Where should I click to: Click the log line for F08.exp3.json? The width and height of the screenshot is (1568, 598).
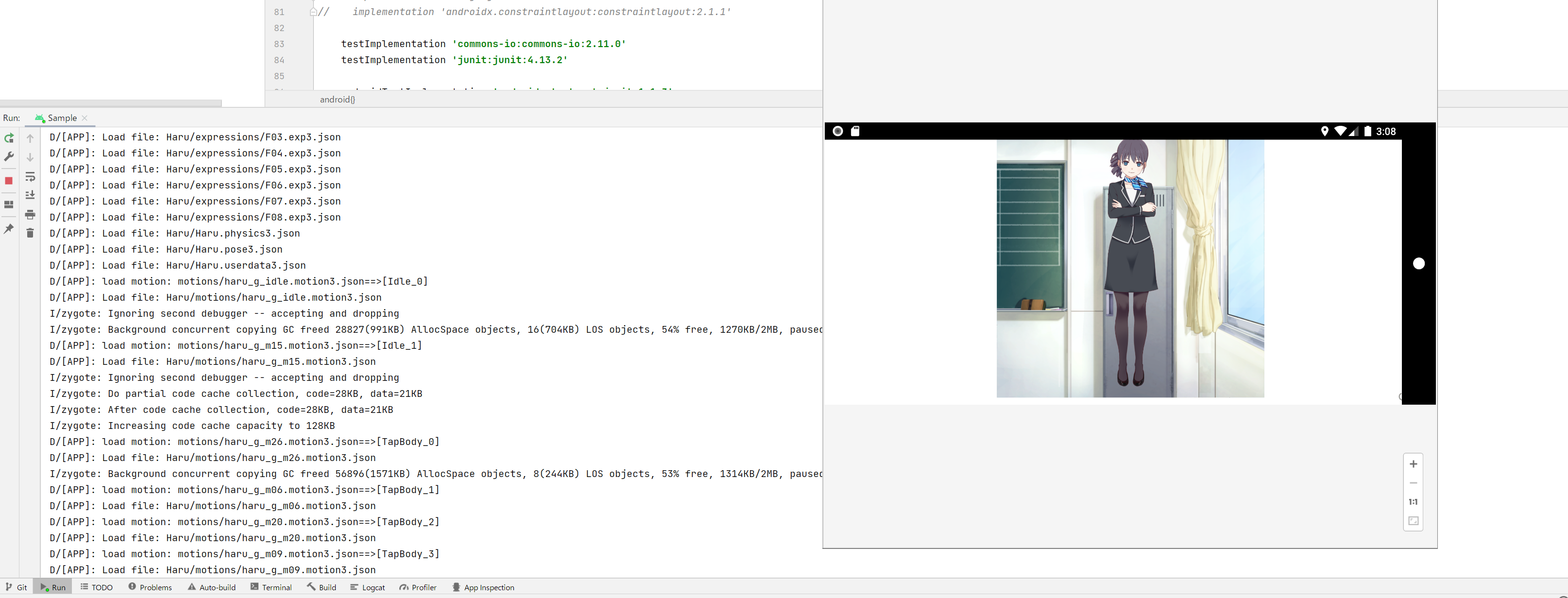(x=195, y=218)
